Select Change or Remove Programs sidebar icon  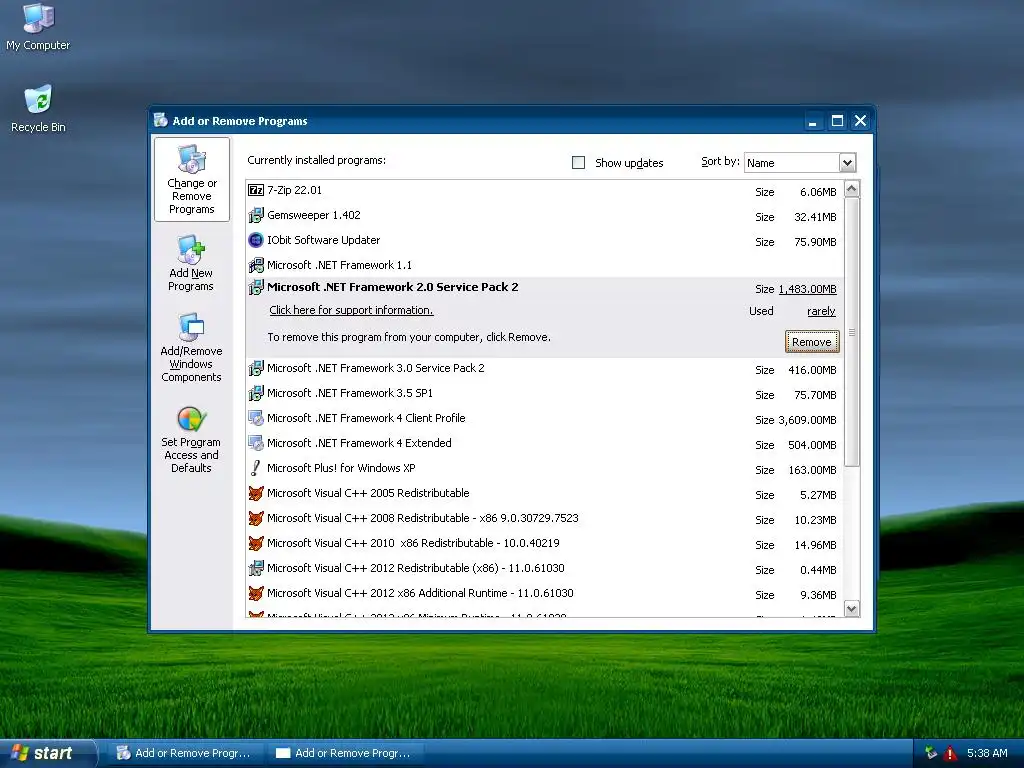click(191, 180)
